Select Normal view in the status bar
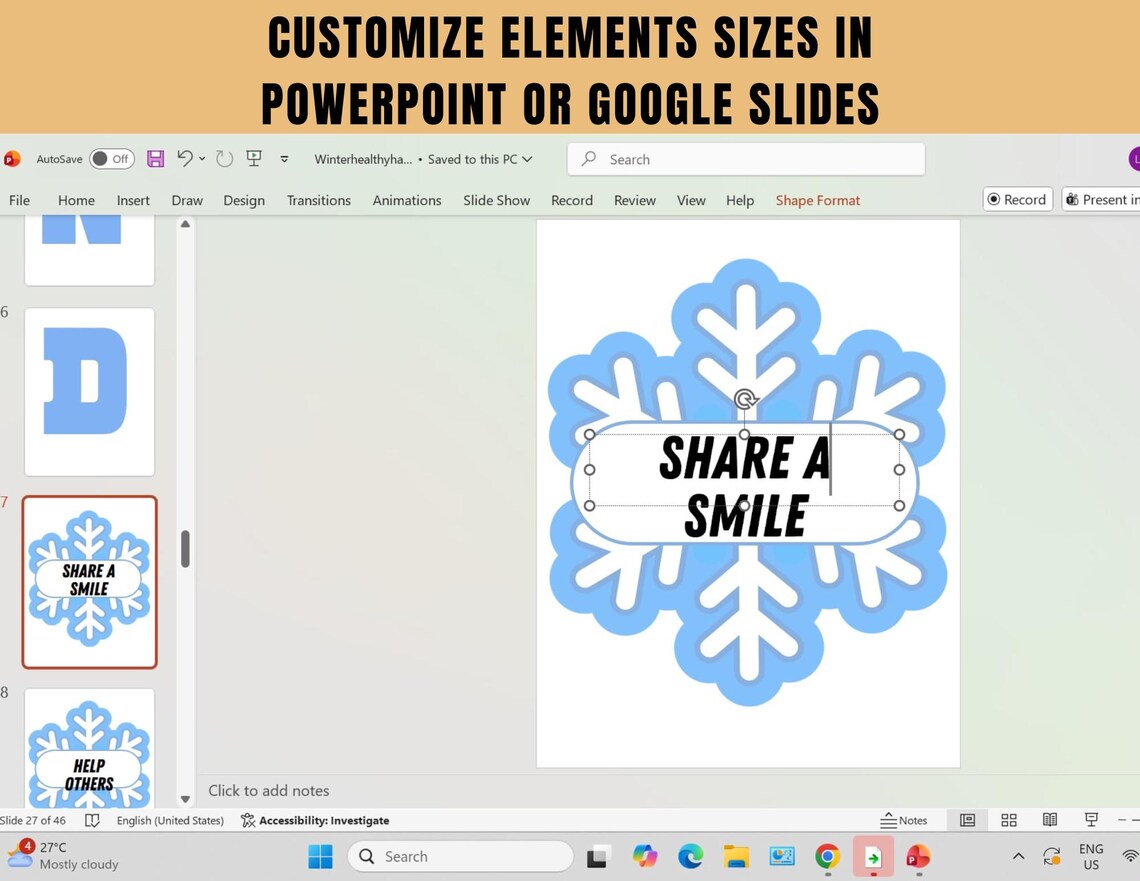Viewport: 1140px width, 881px height. click(966, 820)
